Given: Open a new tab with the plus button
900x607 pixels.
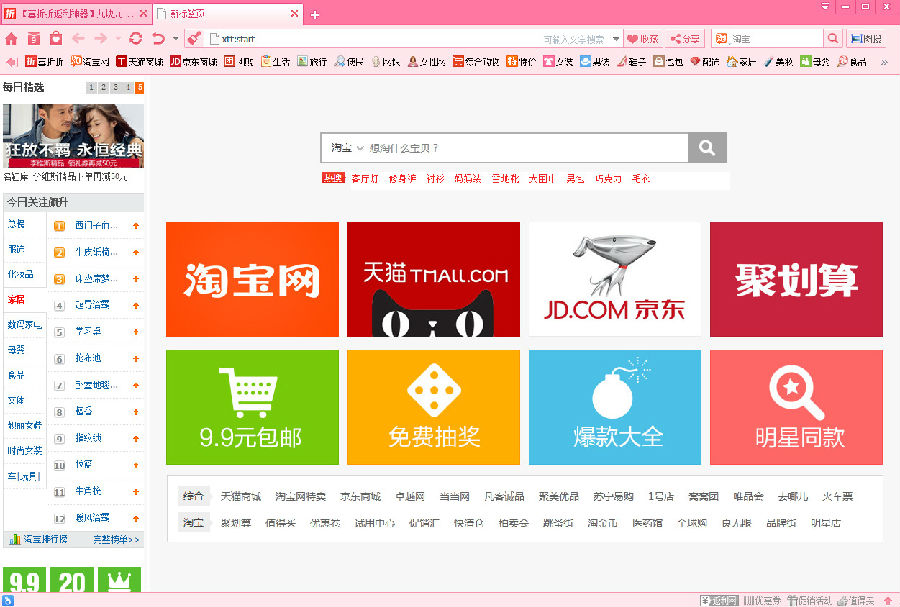Looking at the screenshot, I should (x=315, y=15).
